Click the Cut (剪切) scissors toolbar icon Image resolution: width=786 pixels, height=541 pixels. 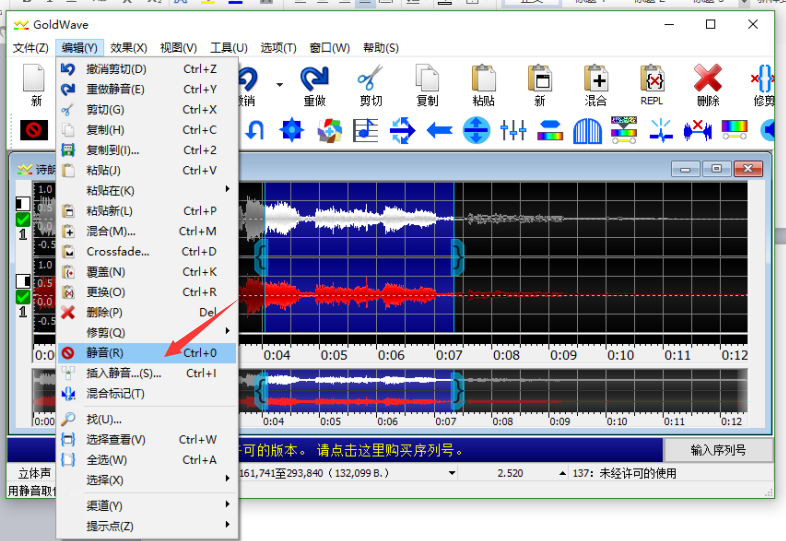pos(371,85)
